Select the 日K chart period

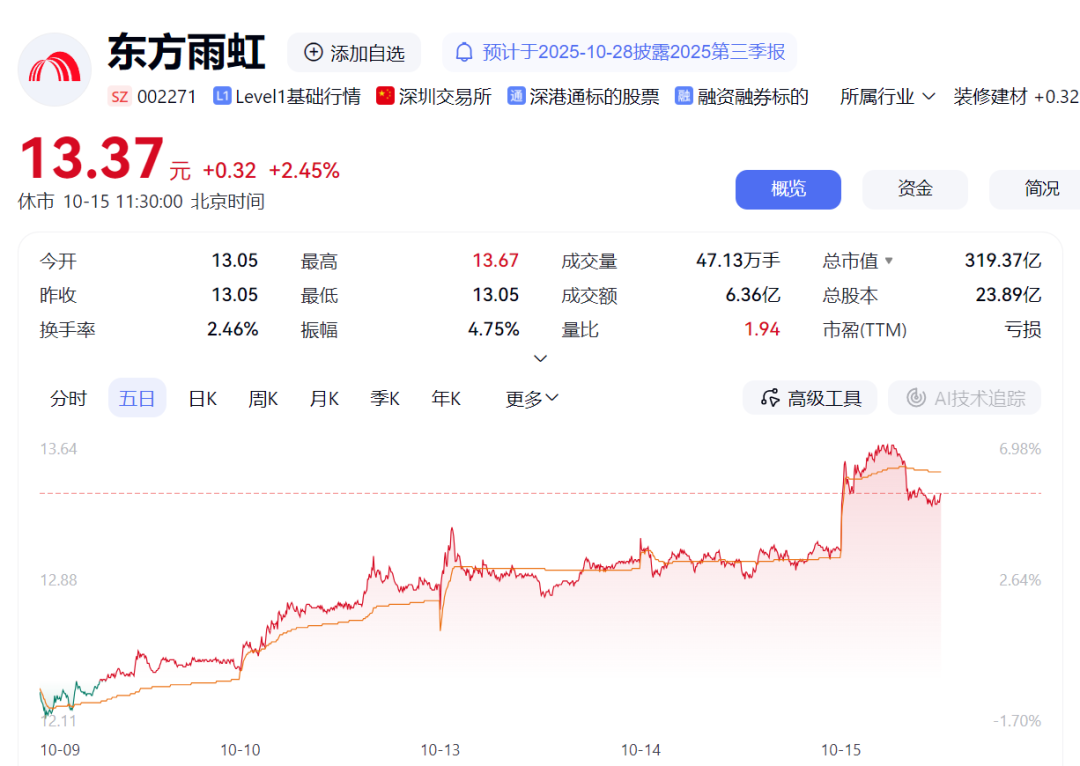pyautogui.click(x=202, y=398)
